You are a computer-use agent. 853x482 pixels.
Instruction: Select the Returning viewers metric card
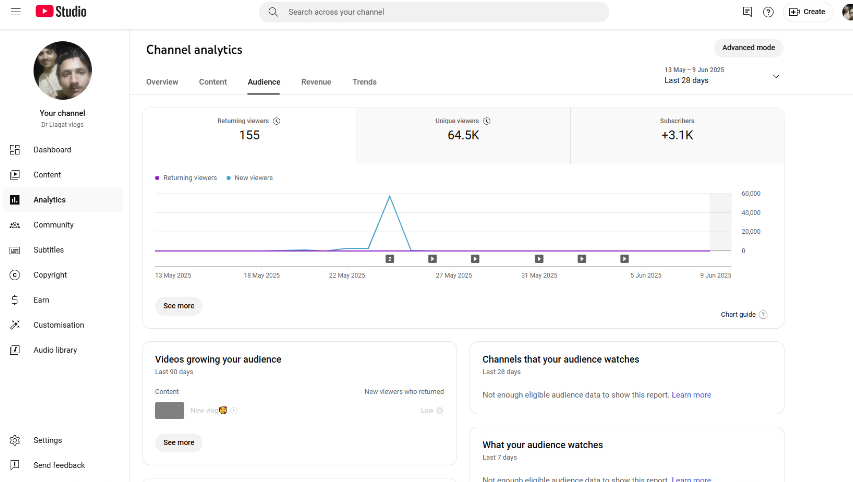250,135
